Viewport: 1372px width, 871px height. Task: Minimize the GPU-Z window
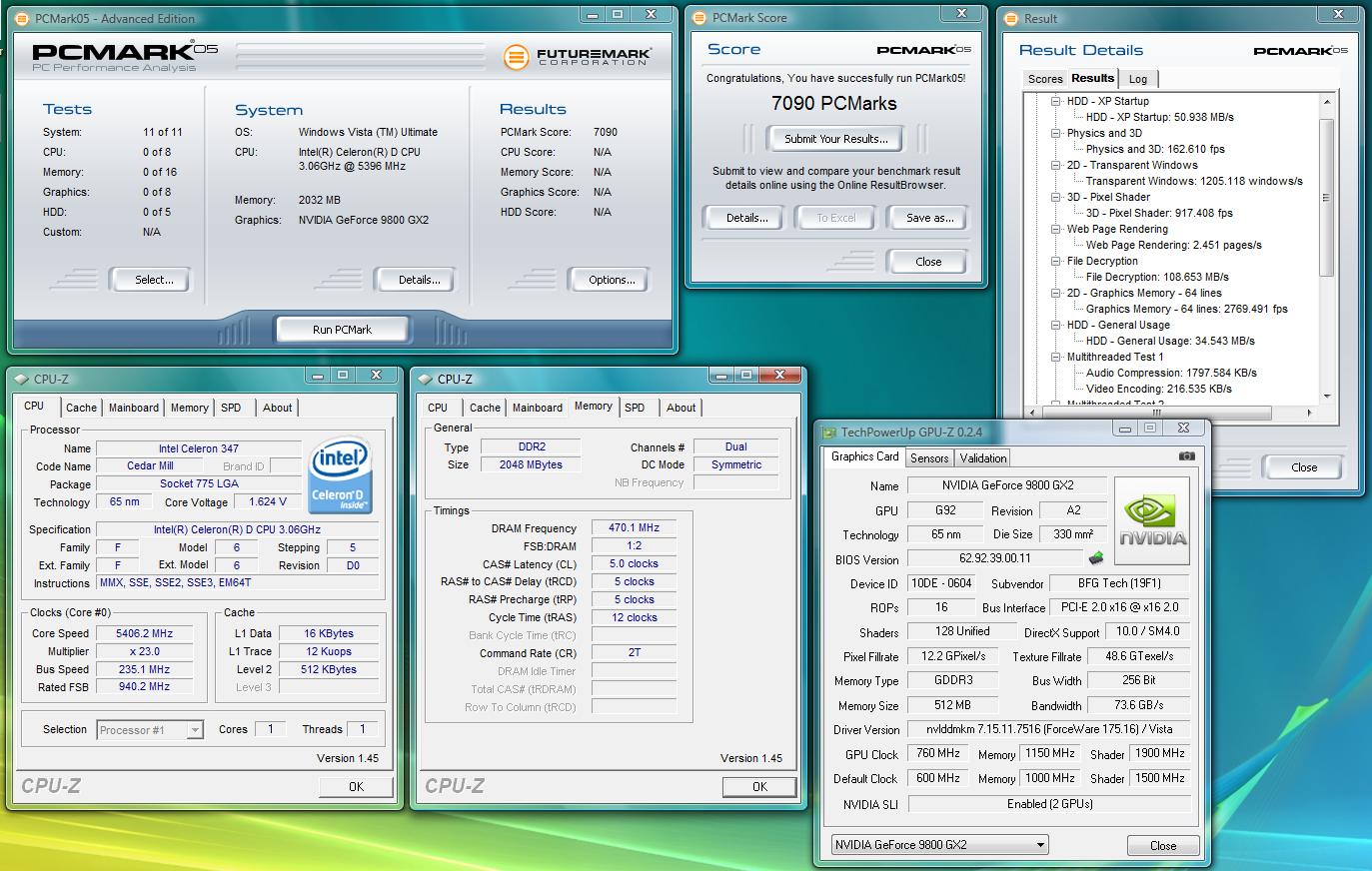click(1125, 428)
